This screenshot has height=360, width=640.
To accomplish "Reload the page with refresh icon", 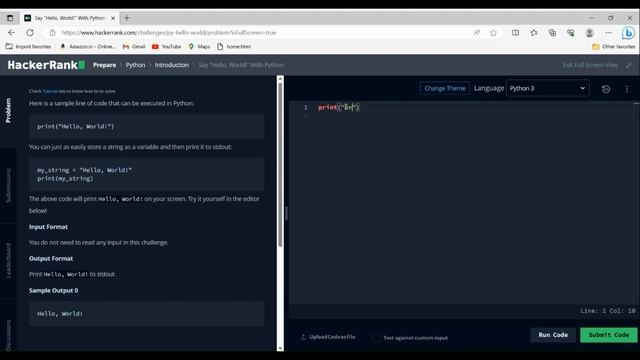I will click(30, 33).
